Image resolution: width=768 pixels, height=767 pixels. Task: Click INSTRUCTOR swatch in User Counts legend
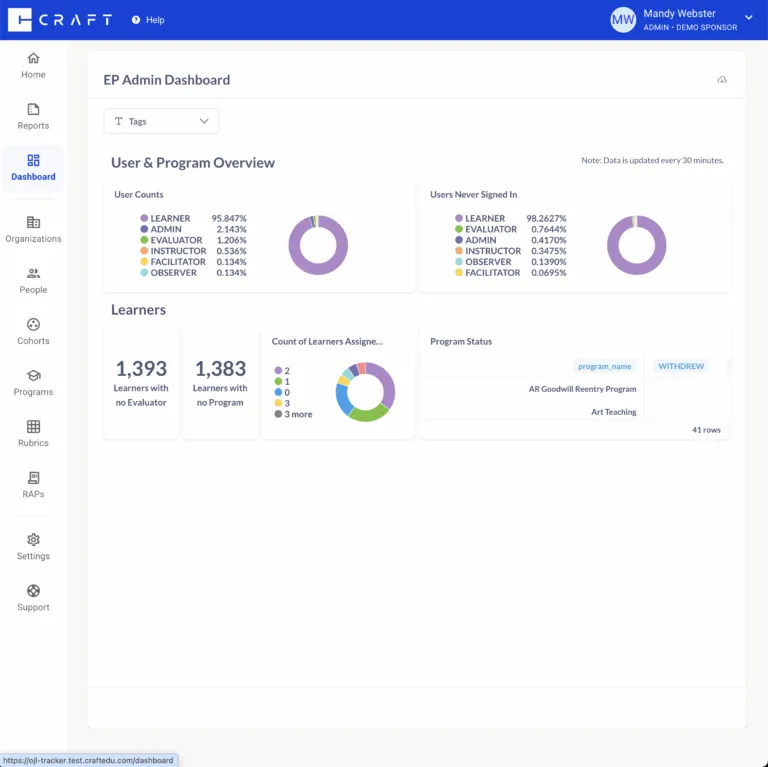144,251
